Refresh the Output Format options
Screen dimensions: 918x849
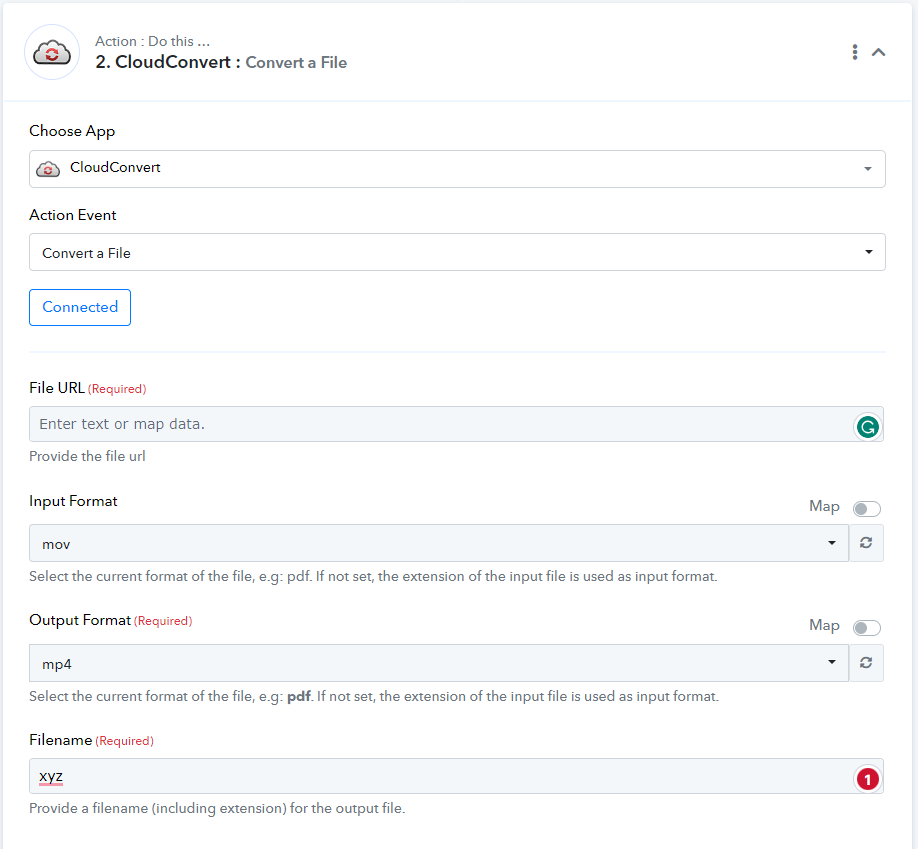[x=866, y=663]
